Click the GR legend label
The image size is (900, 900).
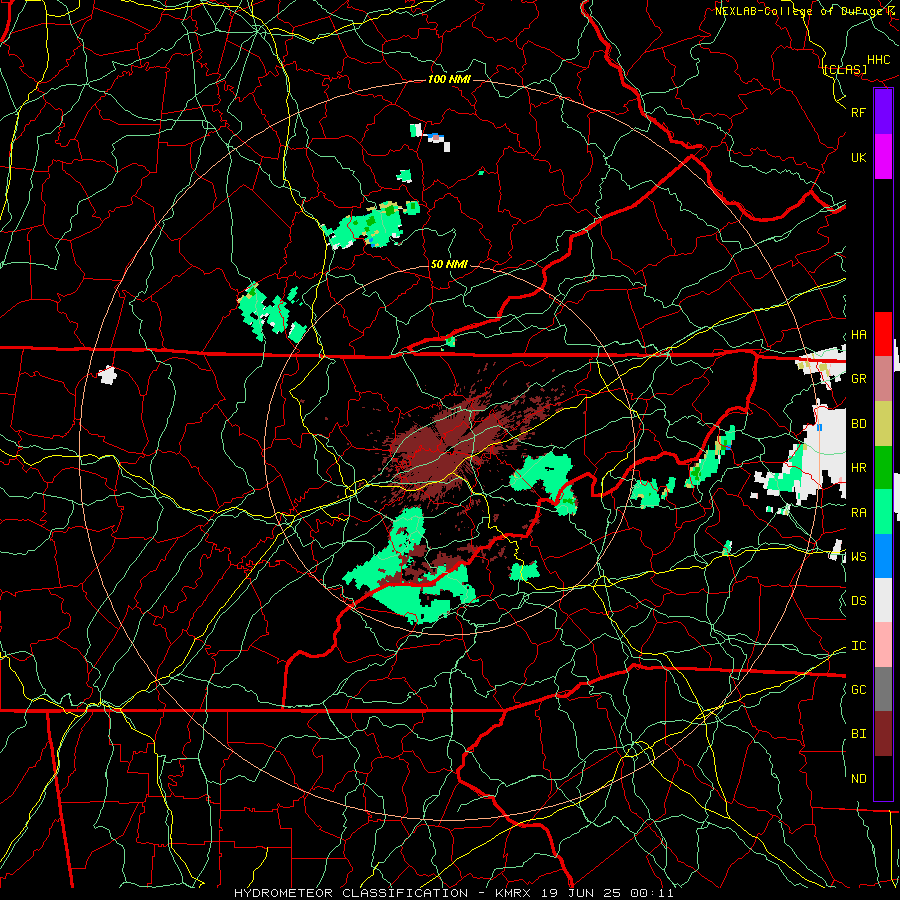[x=858, y=379]
